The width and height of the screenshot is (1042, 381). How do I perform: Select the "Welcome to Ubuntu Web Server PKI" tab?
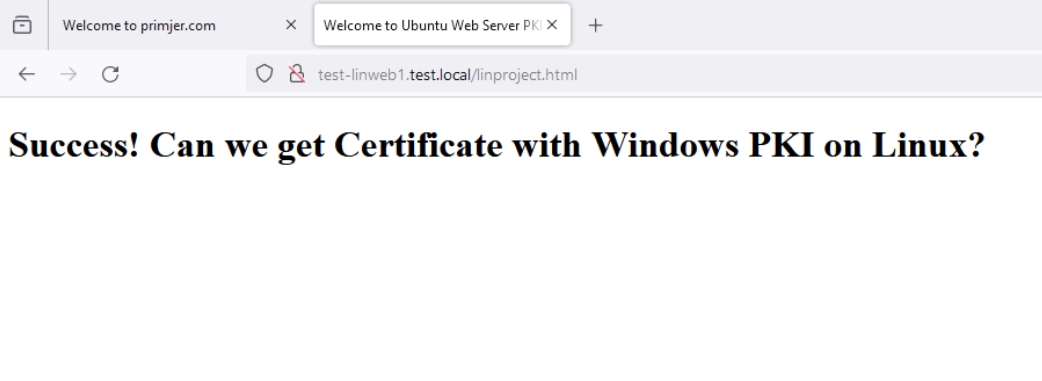[442, 25]
